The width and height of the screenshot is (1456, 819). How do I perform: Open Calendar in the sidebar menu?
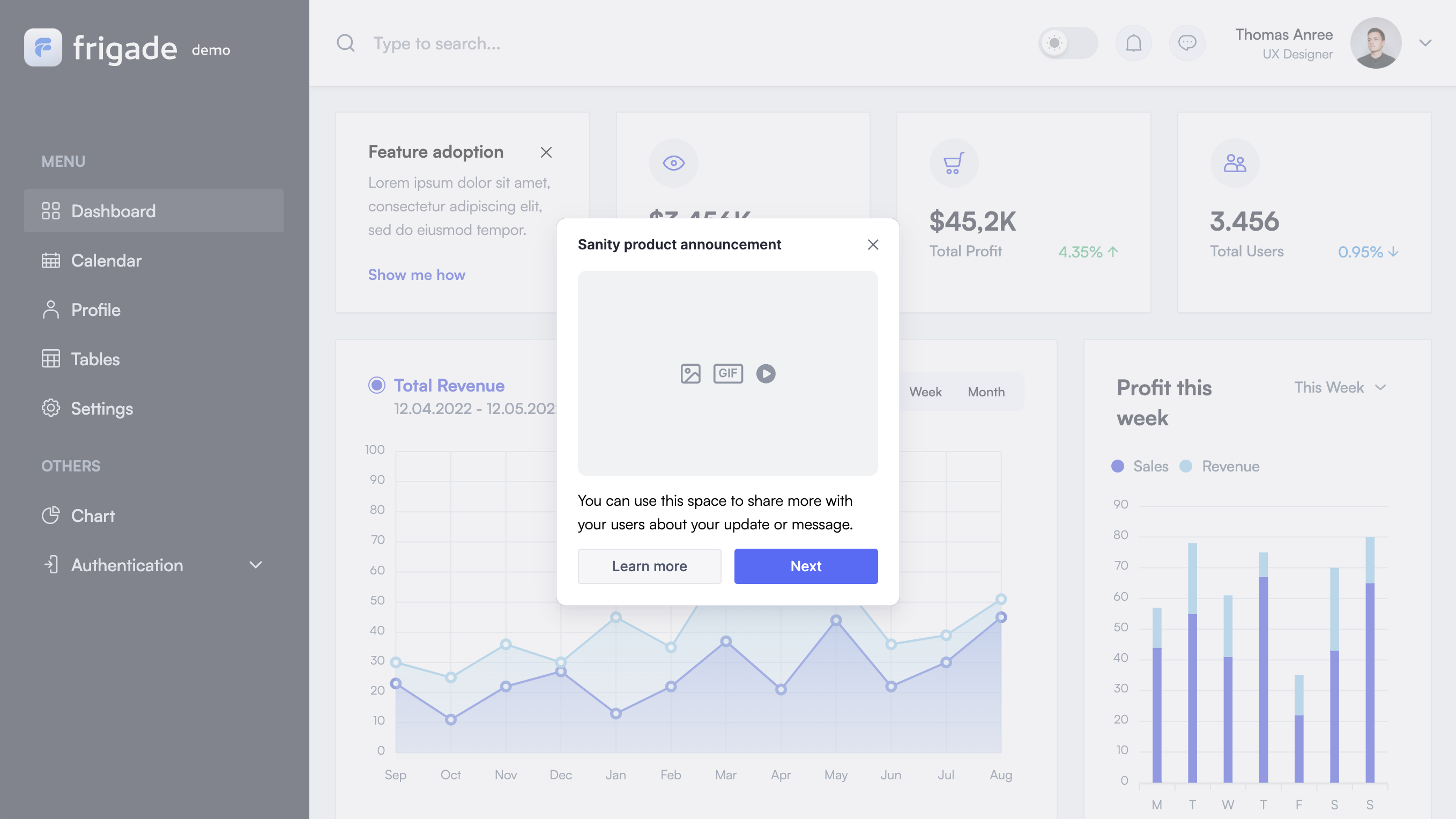click(x=106, y=260)
